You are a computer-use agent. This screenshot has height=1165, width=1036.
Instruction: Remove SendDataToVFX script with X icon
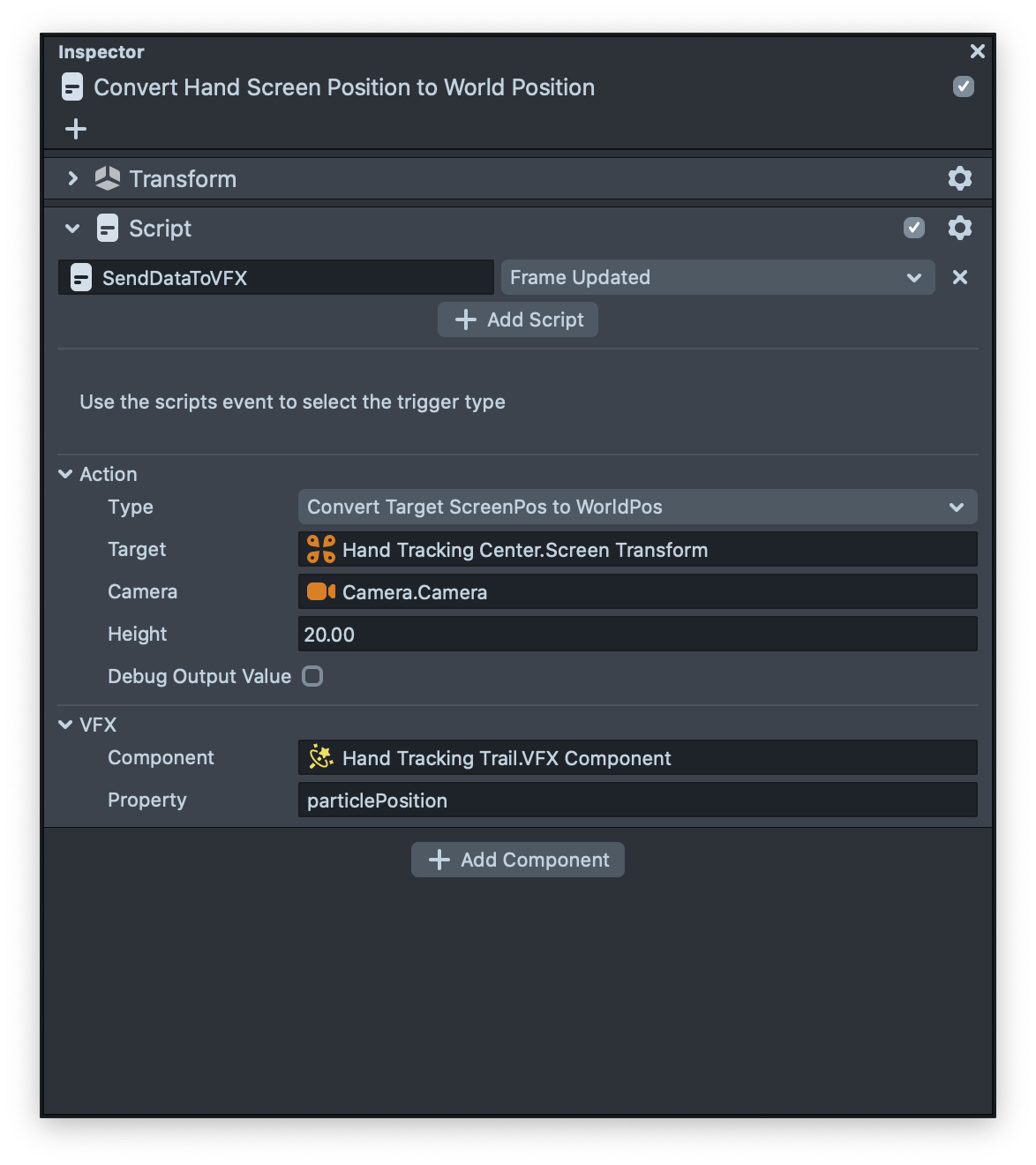click(x=960, y=277)
